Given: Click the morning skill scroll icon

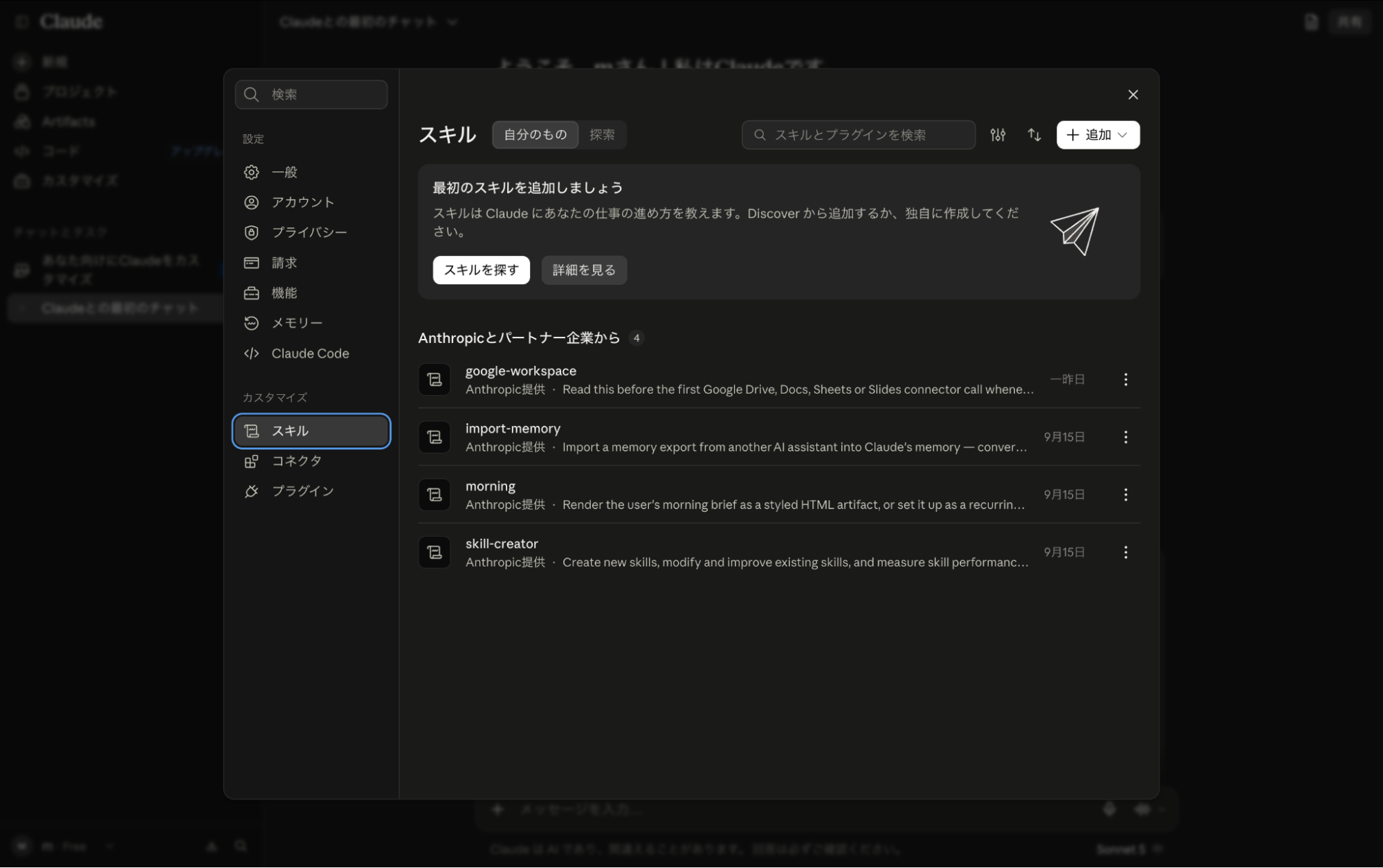Looking at the screenshot, I should 434,495.
